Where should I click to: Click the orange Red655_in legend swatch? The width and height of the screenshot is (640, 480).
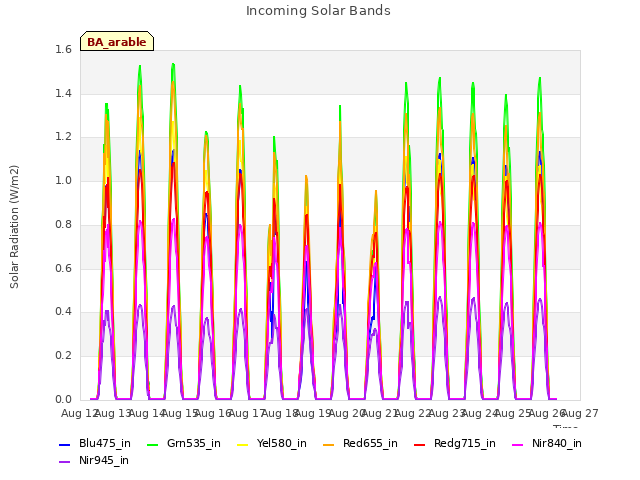click(329, 444)
